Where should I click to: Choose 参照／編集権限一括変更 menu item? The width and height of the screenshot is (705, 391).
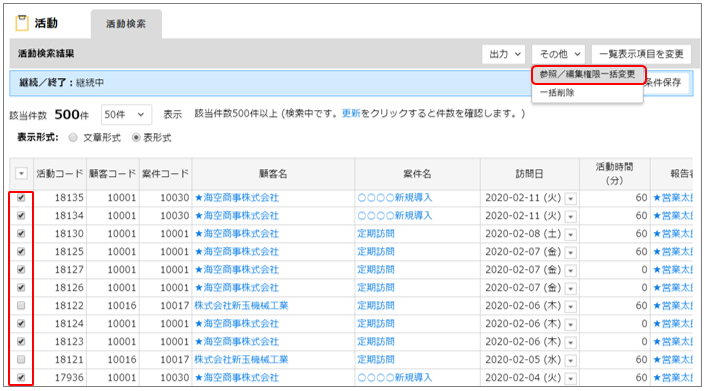(588, 75)
